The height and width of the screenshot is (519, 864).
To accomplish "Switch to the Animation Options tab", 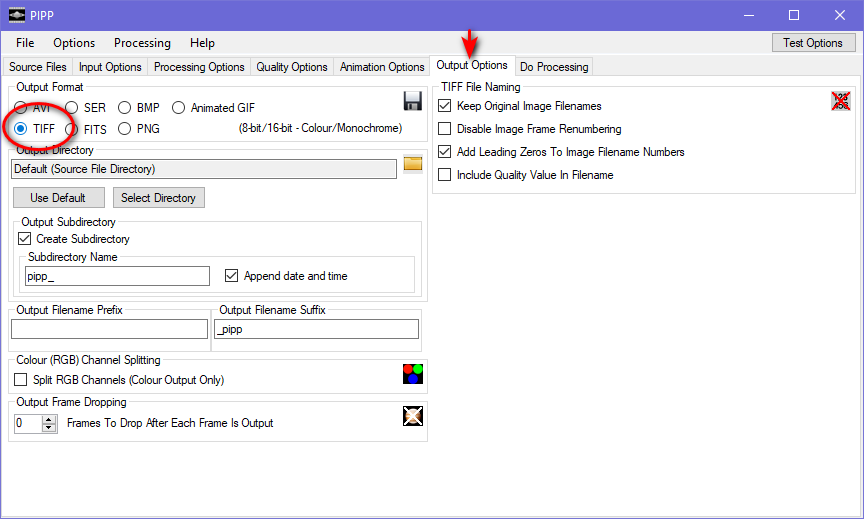I will pyautogui.click(x=382, y=67).
